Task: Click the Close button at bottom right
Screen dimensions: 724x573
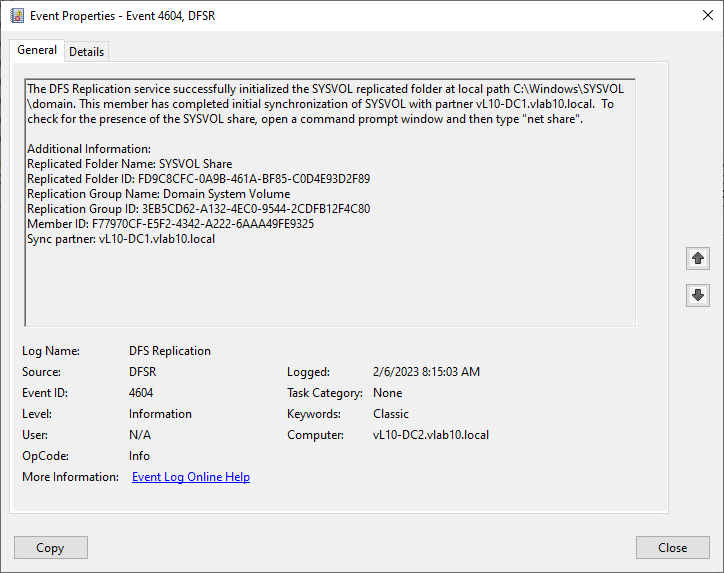Action: click(672, 547)
